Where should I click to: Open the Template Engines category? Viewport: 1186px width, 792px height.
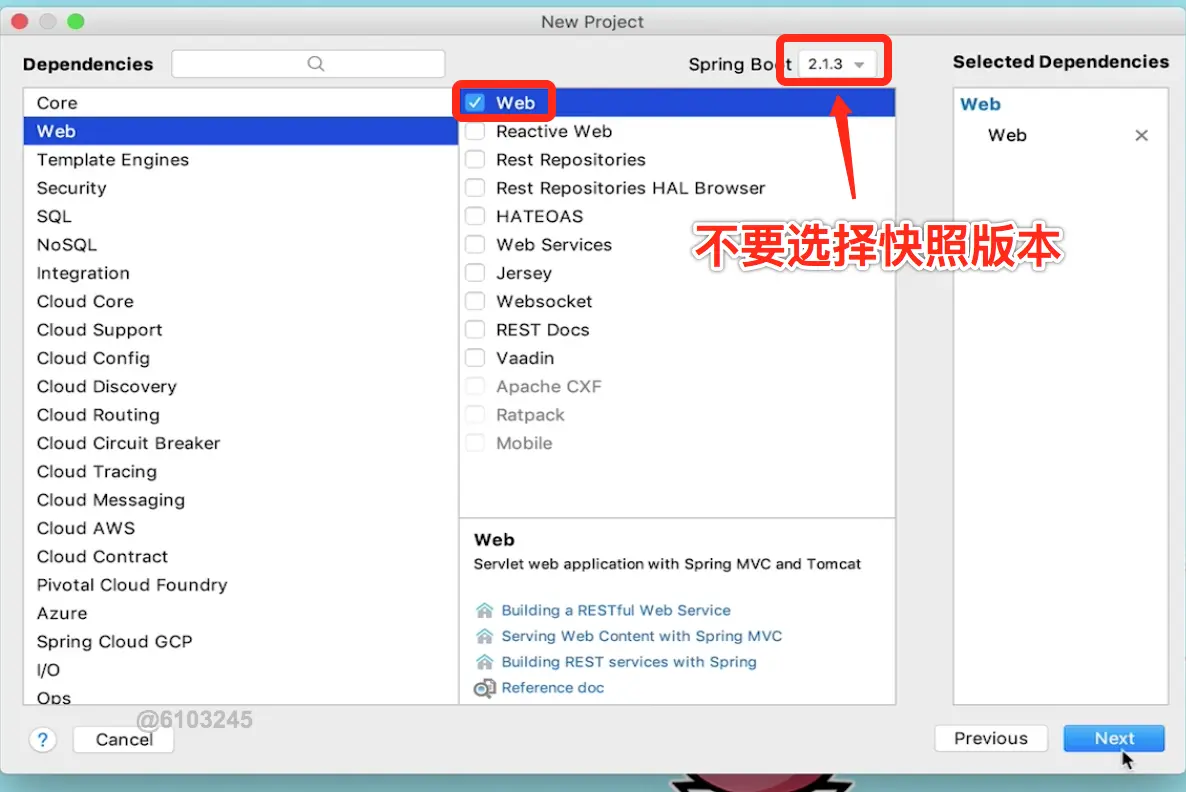241,160
